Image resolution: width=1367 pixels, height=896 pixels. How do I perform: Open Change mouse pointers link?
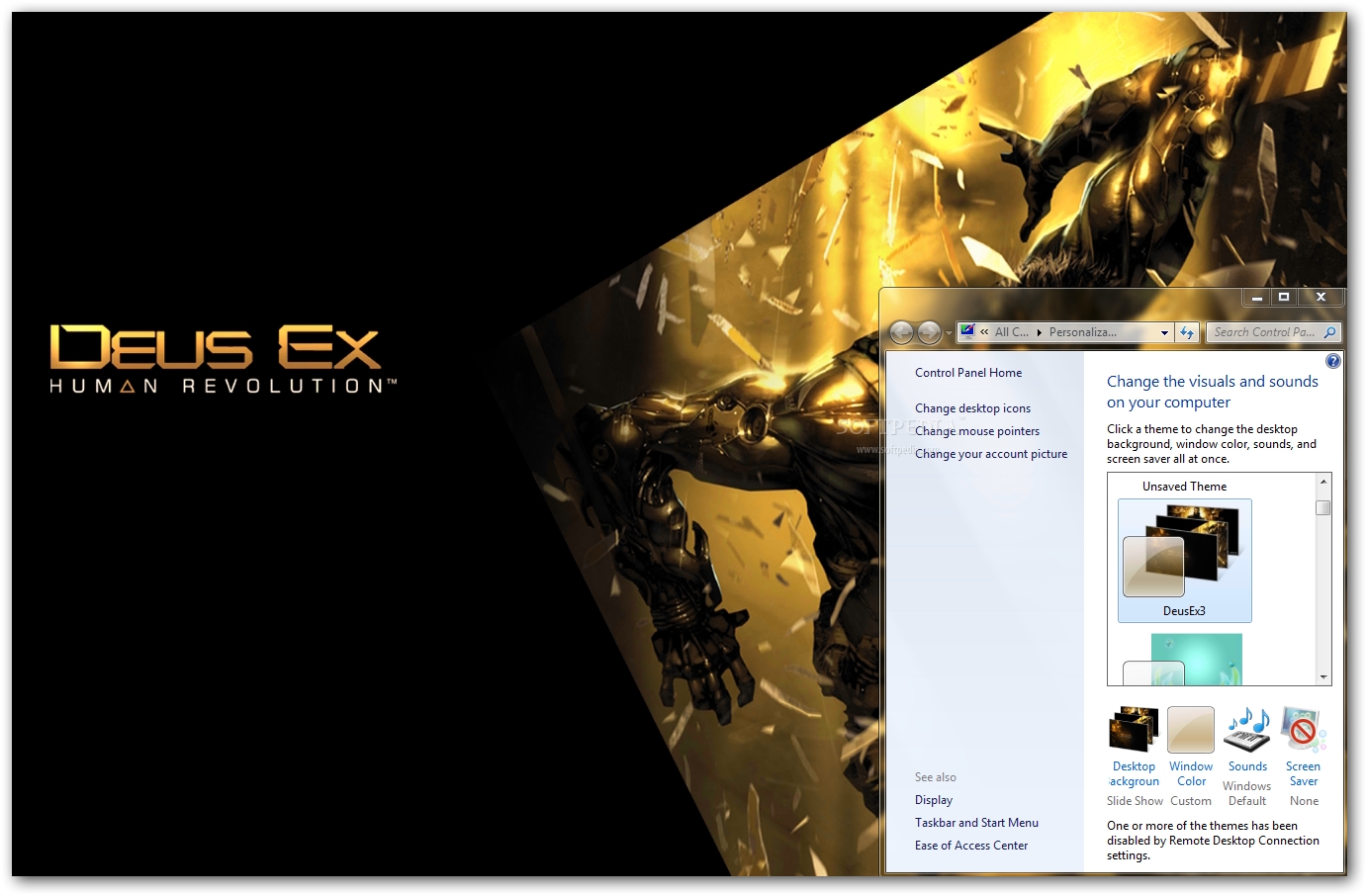tap(977, 431)
